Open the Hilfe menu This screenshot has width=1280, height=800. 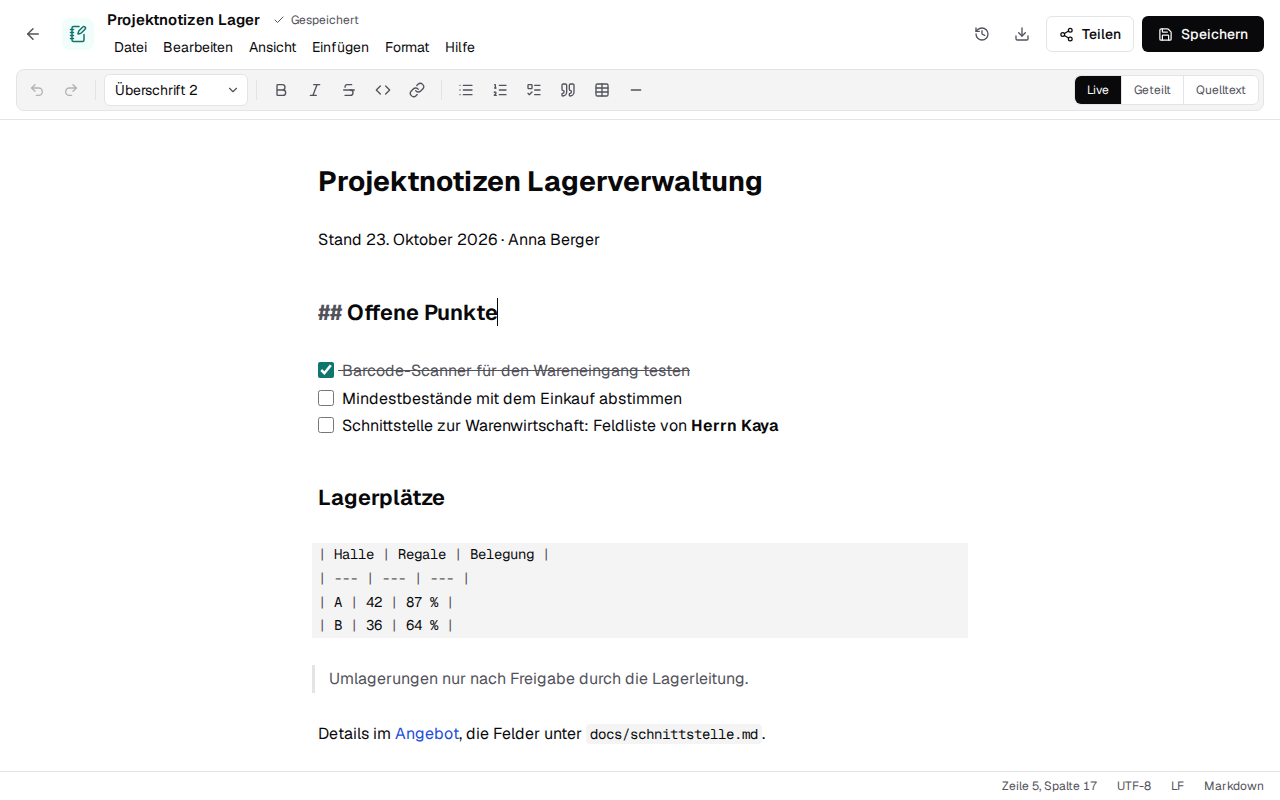(460, 47)
